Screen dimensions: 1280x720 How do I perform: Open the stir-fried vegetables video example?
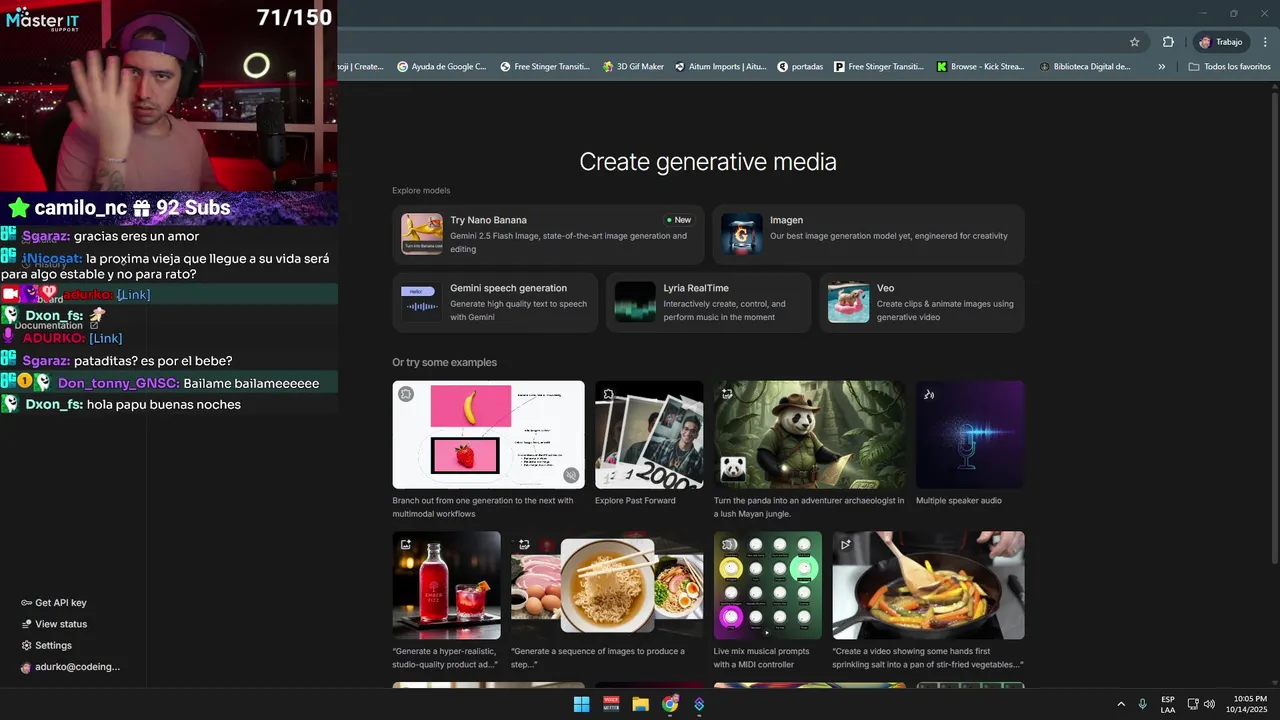(x=928, y=585)
